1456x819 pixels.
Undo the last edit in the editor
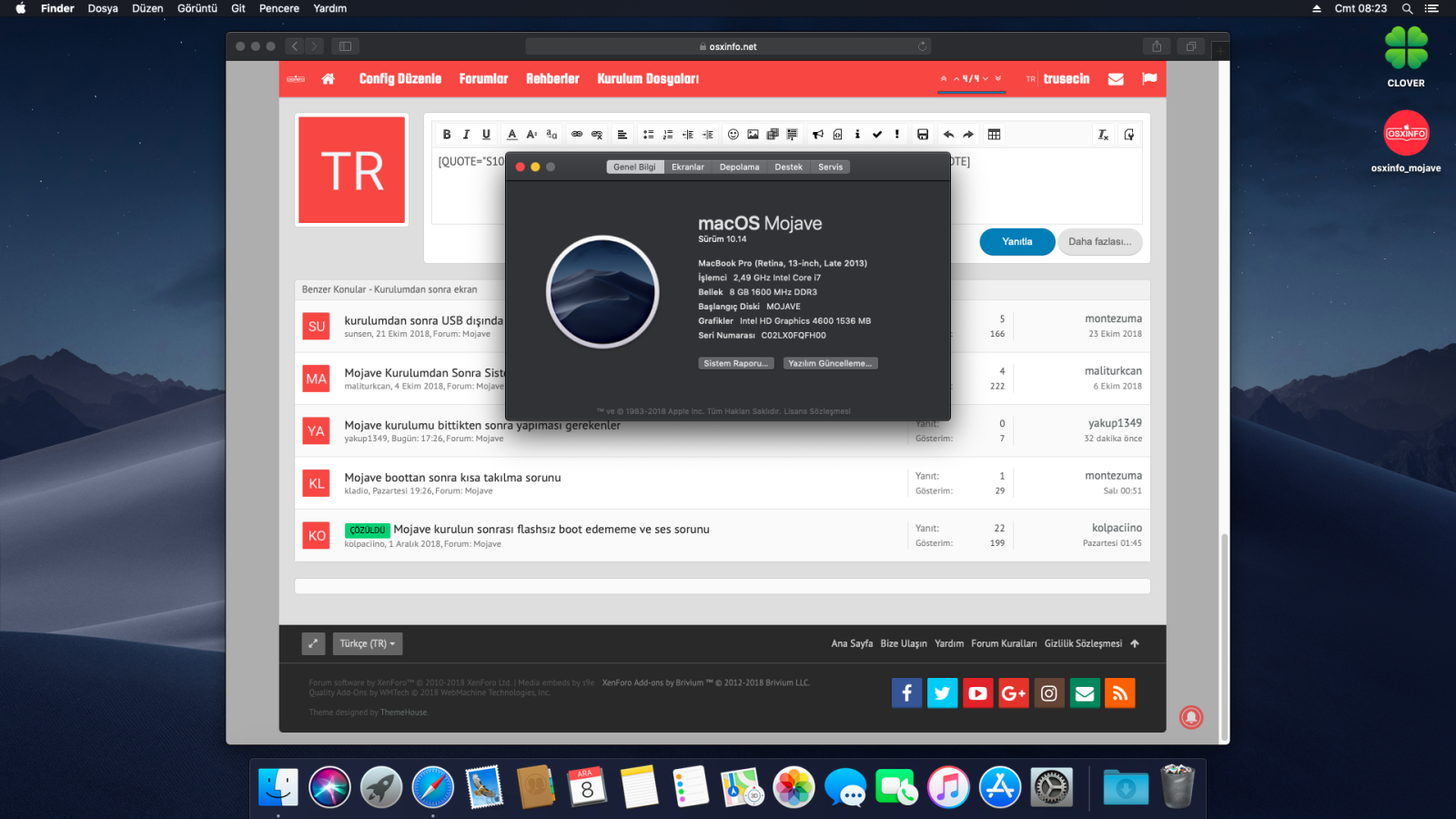[x=948, y=135]
